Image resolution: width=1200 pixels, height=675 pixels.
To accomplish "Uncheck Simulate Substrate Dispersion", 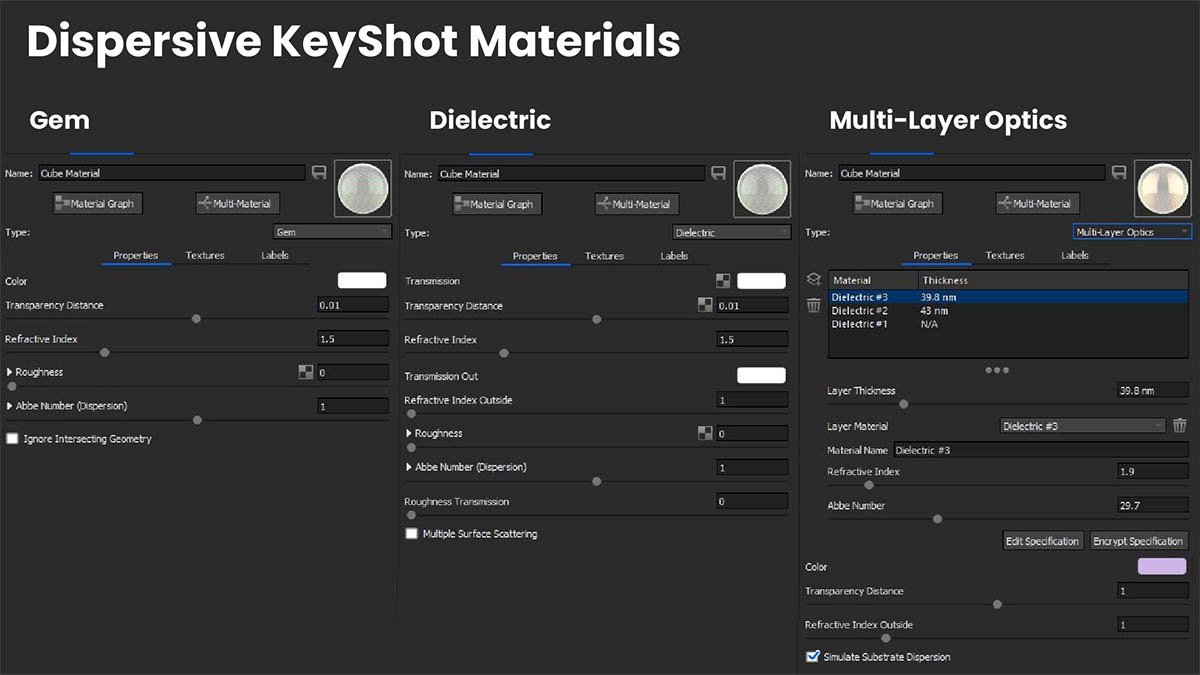I will click(812, 657).
